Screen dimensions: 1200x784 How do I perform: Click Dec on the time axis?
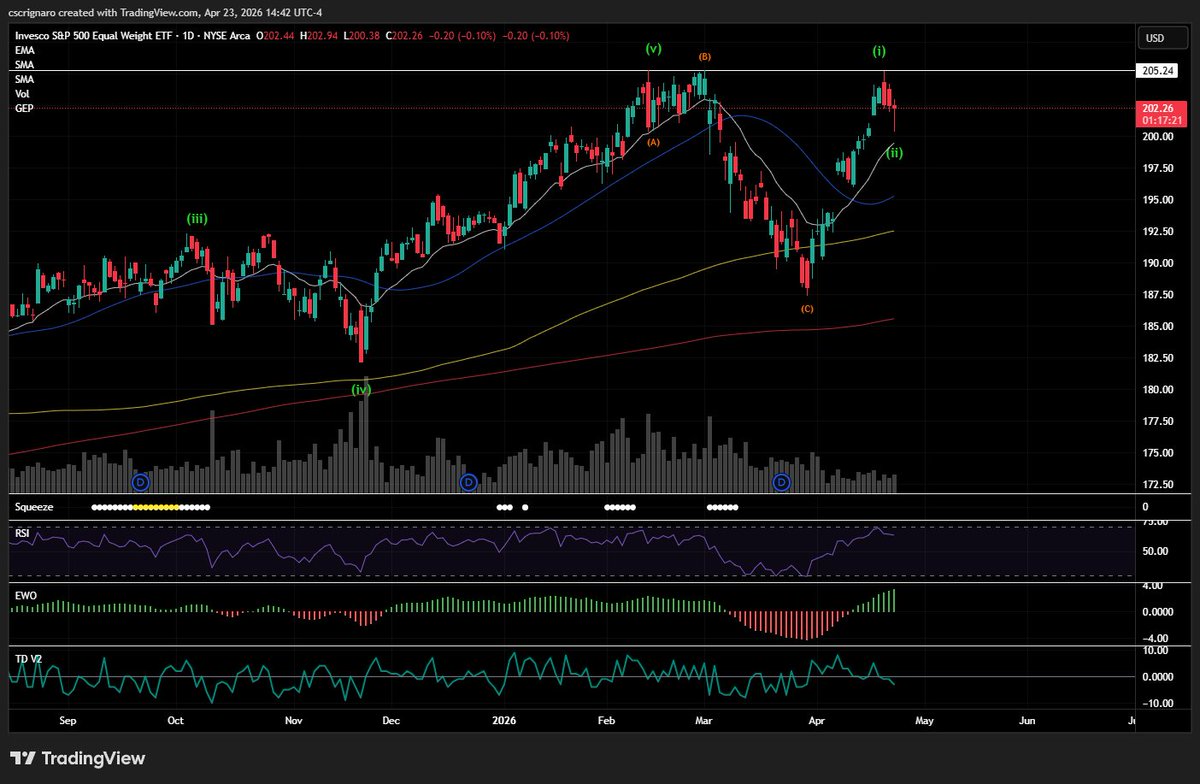[391, 719]
